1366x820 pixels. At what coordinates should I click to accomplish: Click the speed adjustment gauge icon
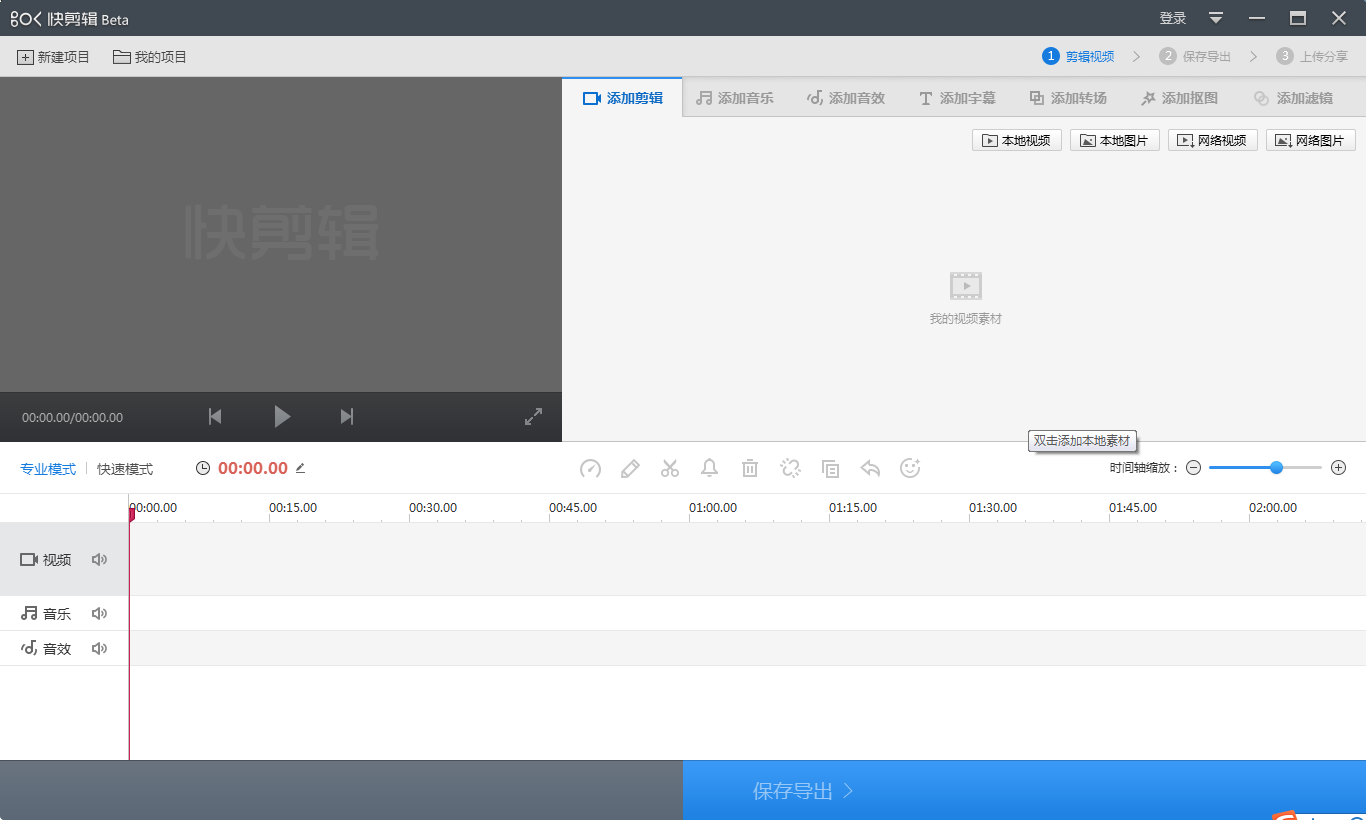click(x=590, y=468)
